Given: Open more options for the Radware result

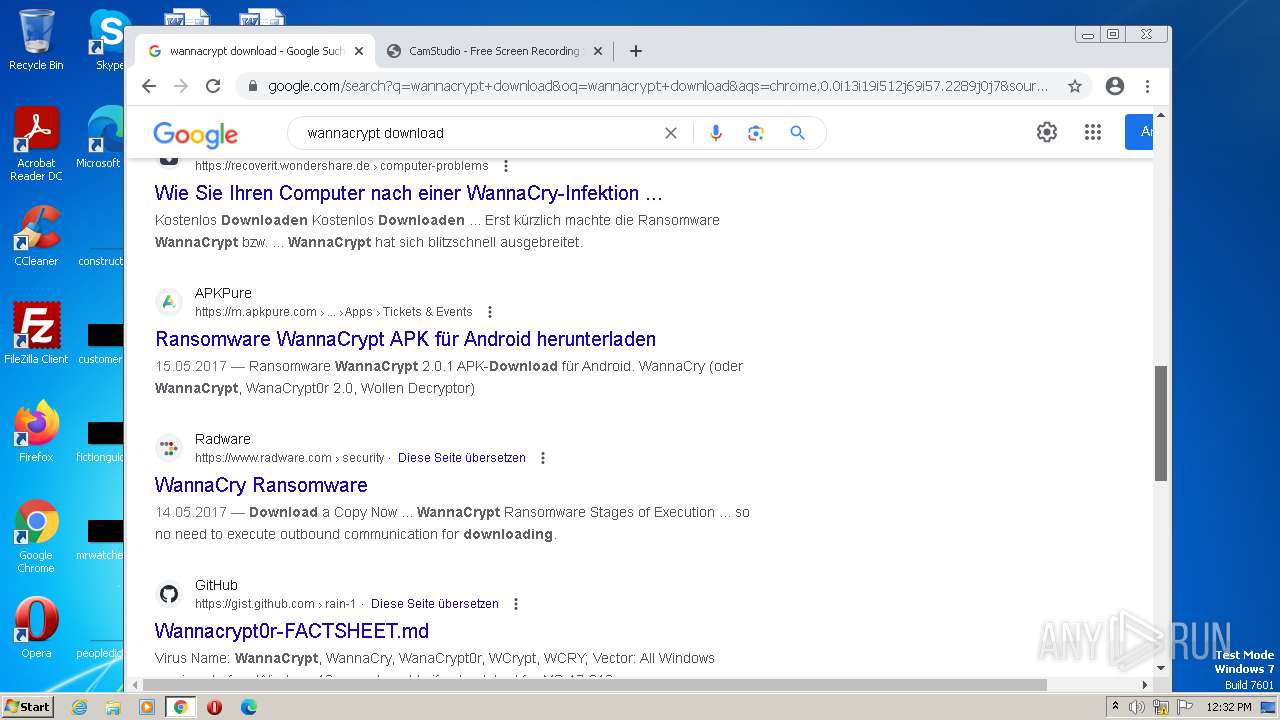Looking at the screenshot, I should 543,458.
